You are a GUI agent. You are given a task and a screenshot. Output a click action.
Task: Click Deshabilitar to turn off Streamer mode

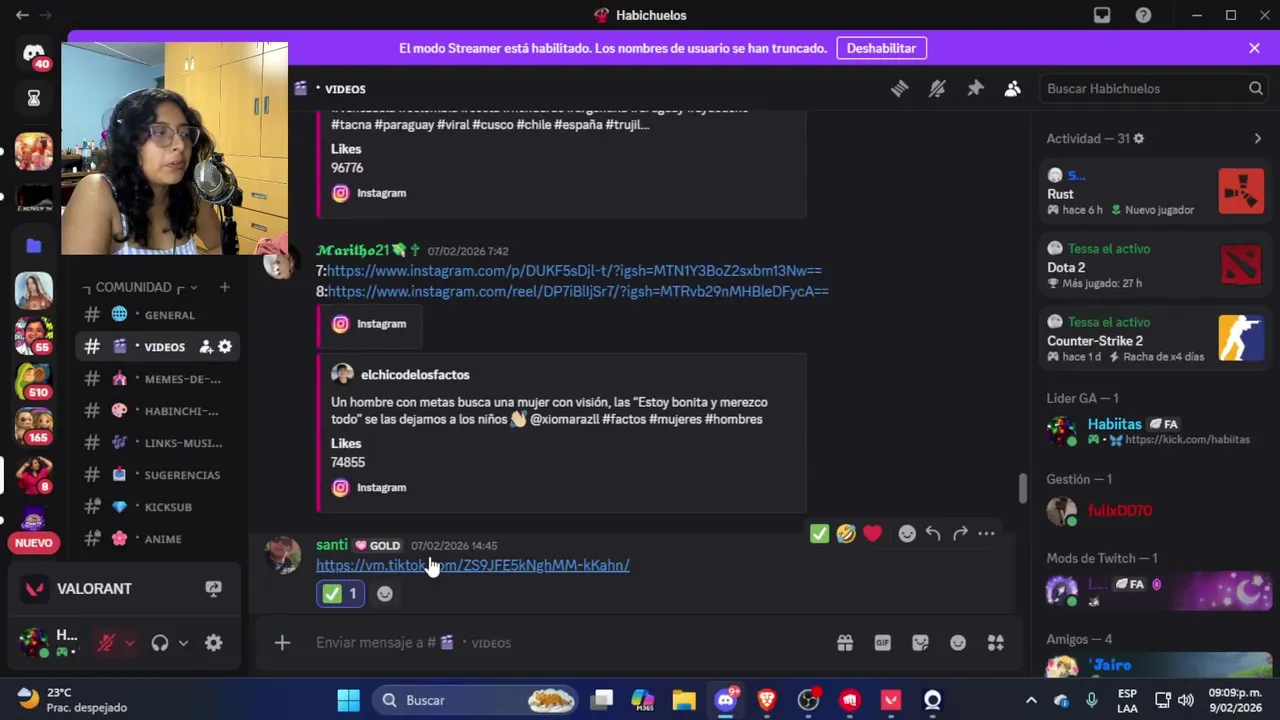[881, 48]
